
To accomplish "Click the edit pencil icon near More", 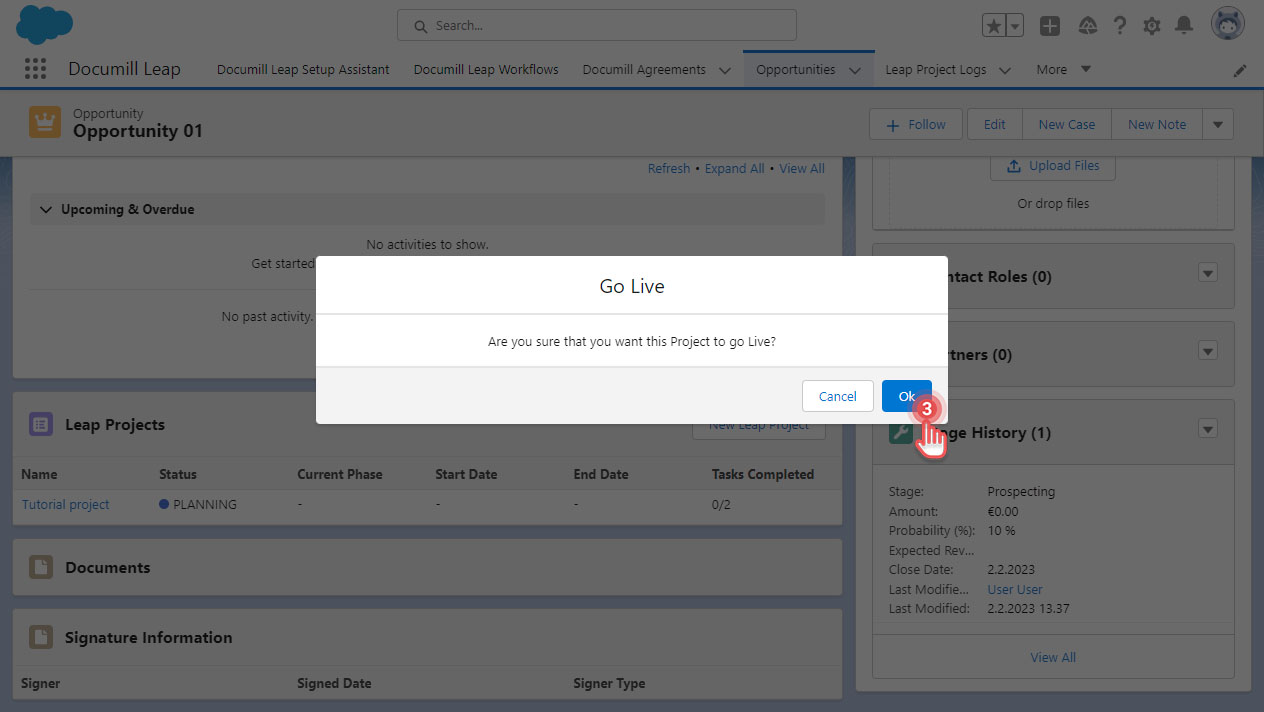I will click(1240, 70).
